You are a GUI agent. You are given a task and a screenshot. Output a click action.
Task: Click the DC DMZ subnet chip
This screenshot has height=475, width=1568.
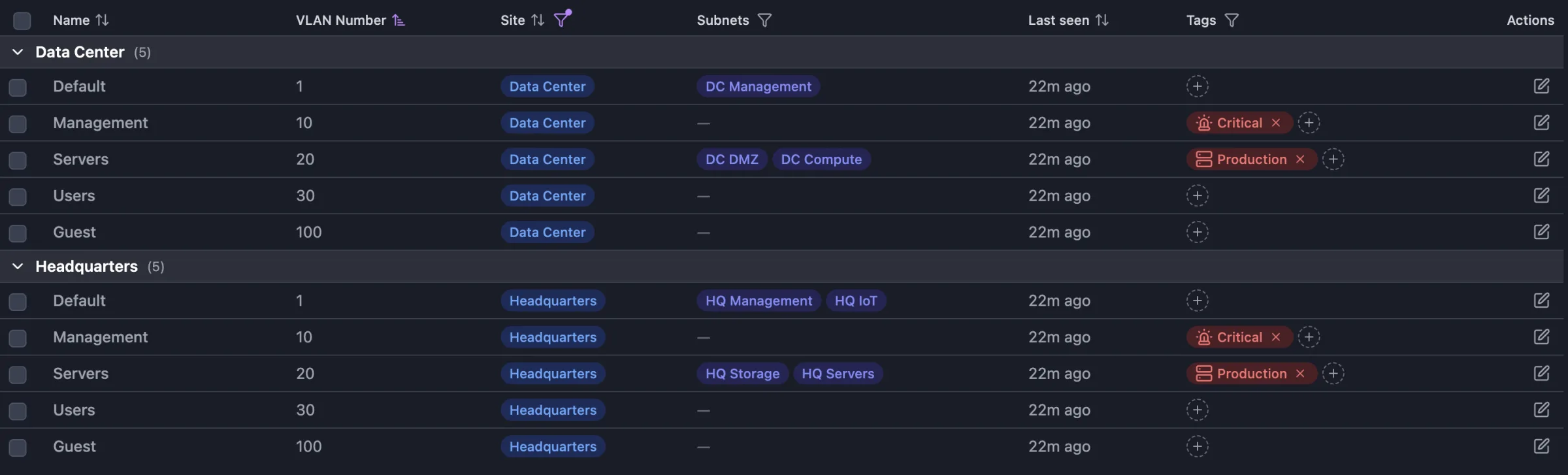[x=732, y=159]
